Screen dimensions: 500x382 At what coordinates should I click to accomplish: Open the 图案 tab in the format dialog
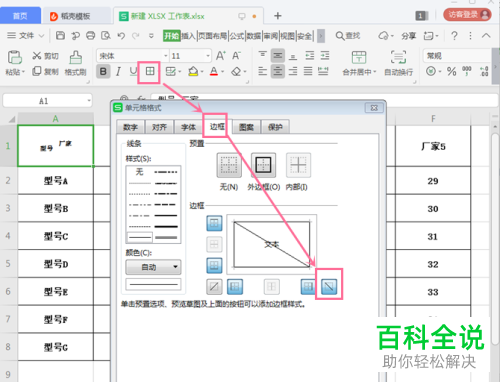[246, 127]
